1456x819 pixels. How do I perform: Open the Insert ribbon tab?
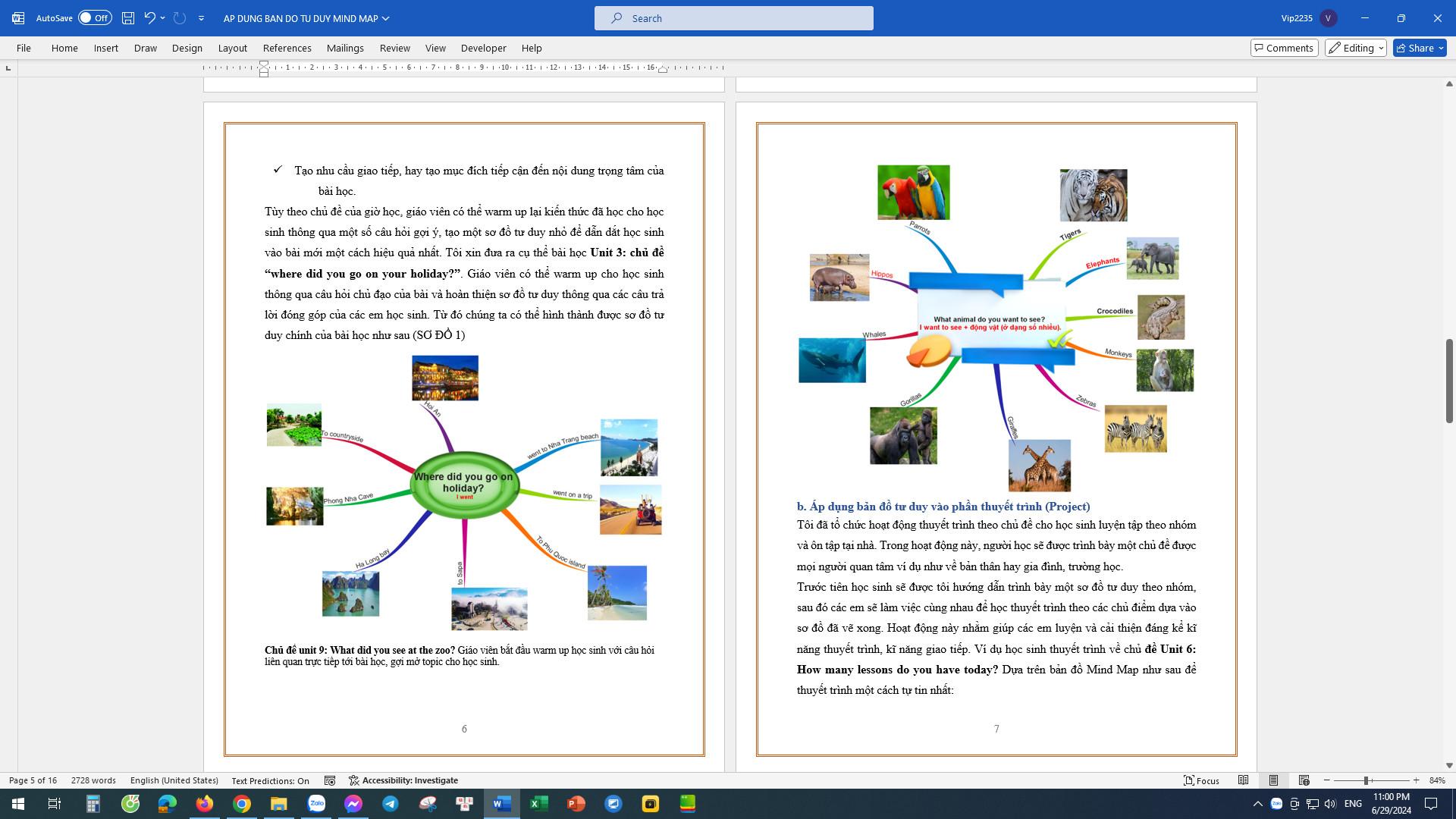pyautogui.click(x=106, y=48)
